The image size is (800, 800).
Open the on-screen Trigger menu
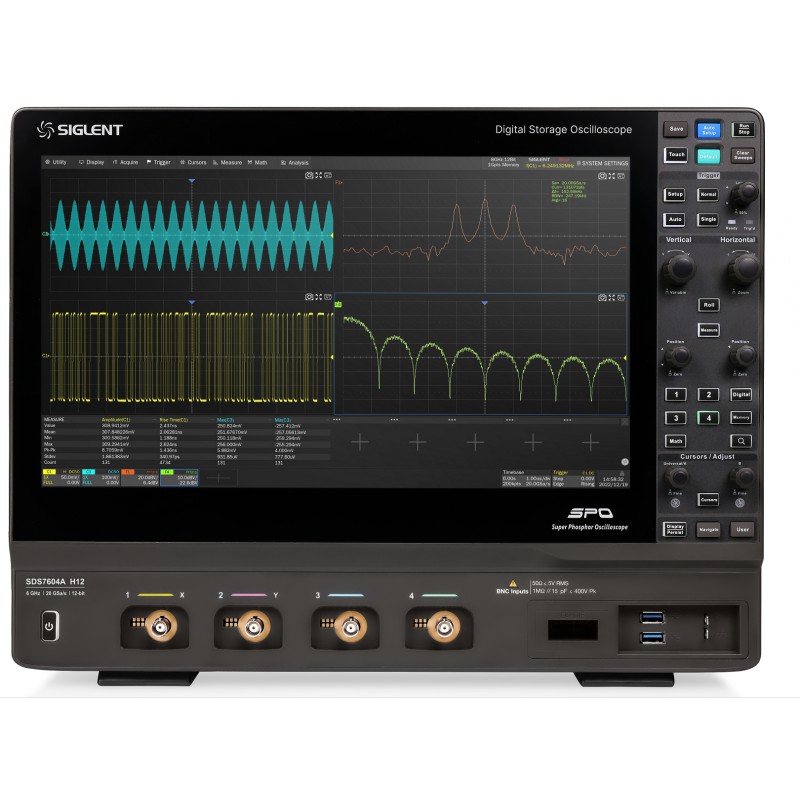[159, 162]
